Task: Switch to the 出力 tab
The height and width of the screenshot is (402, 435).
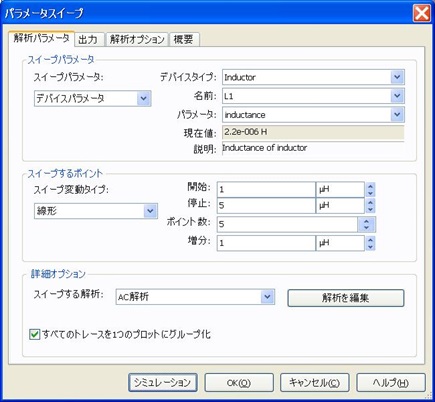Action: coord(88,40)
